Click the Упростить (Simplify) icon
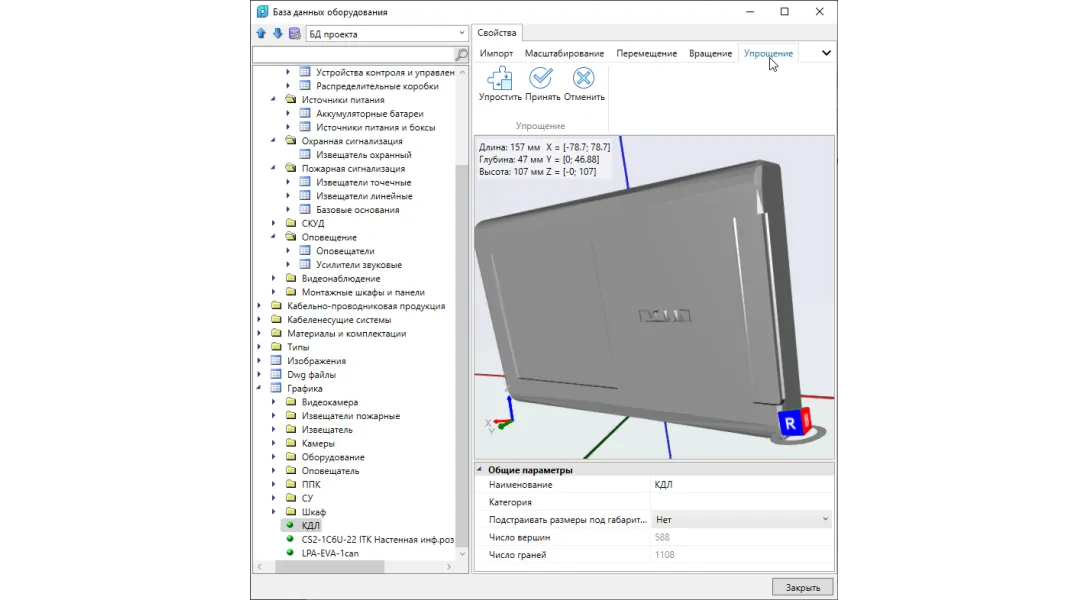1088x600 pixels. (x=499, y=78)
